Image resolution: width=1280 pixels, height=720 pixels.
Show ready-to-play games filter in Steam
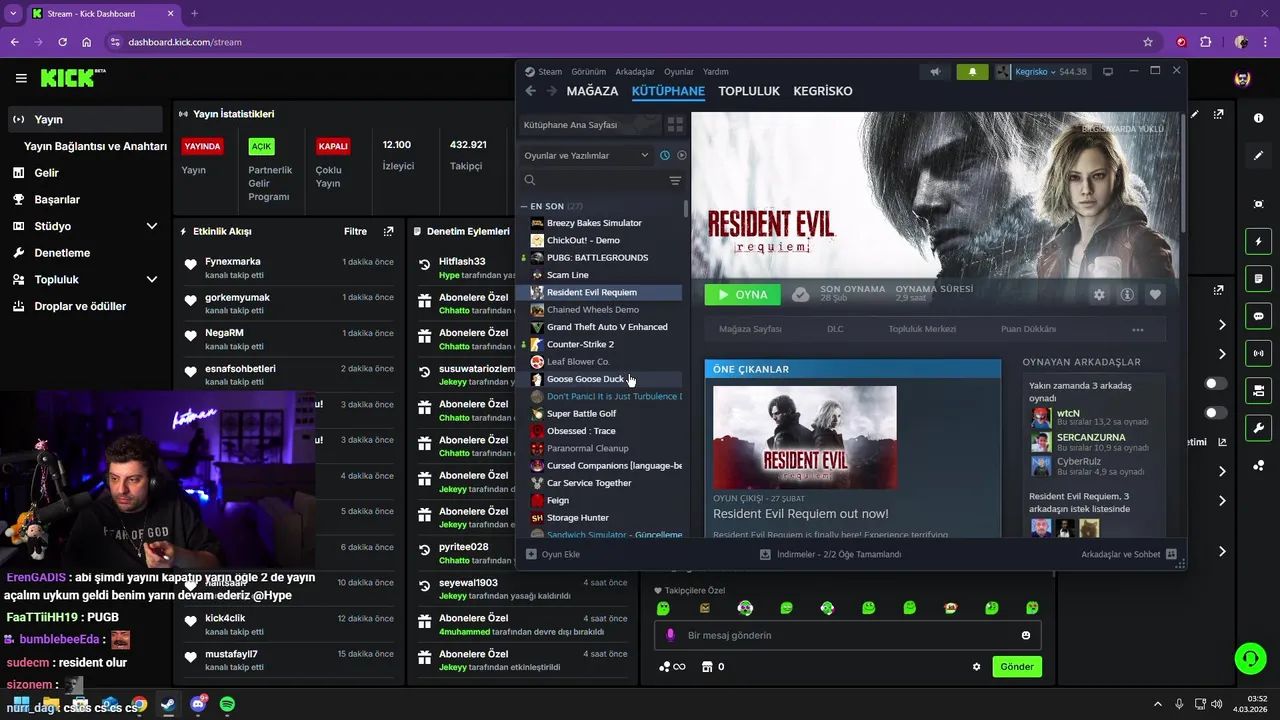point(682,155)
